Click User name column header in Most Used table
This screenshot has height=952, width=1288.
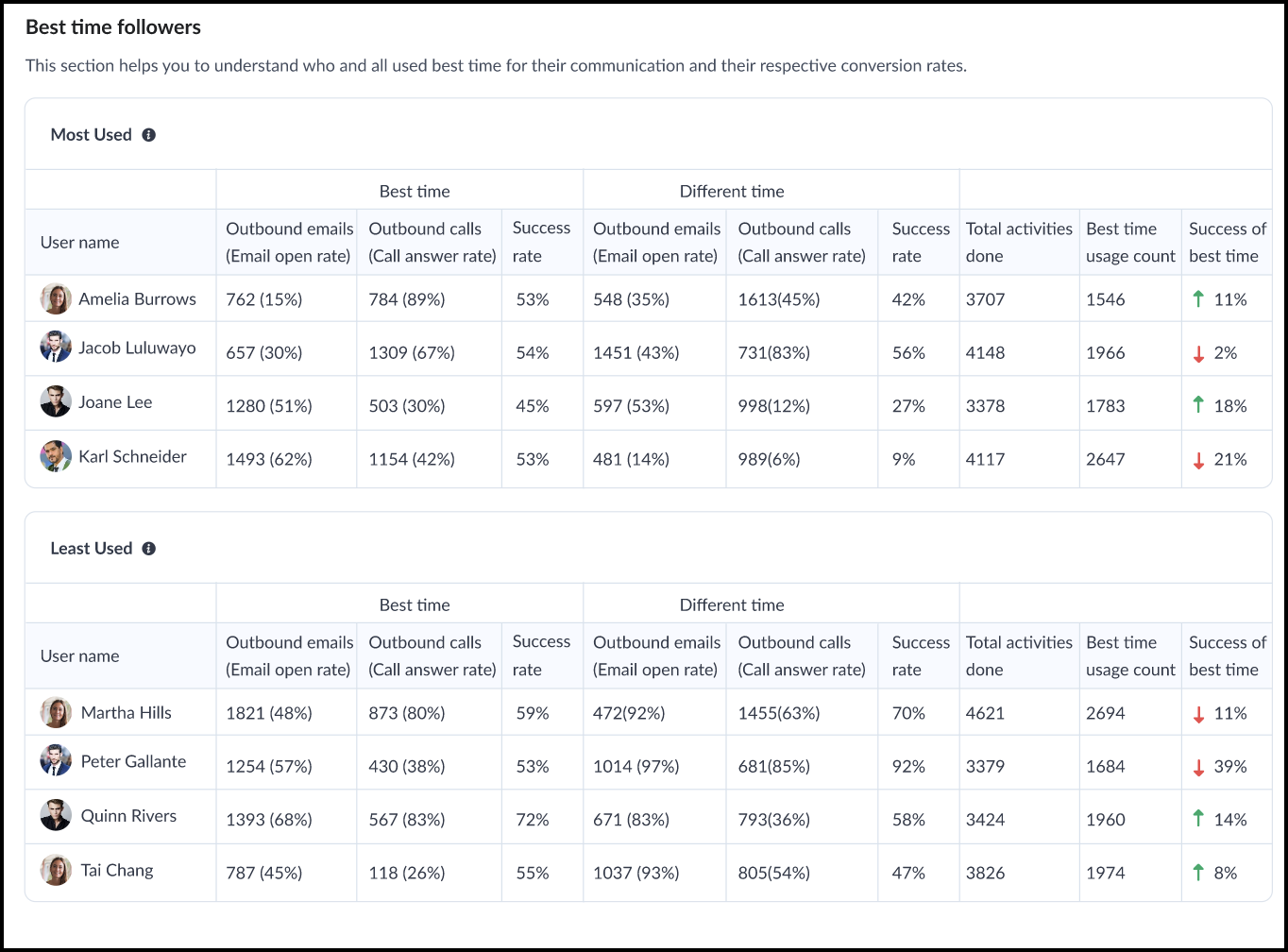(80, 243)
